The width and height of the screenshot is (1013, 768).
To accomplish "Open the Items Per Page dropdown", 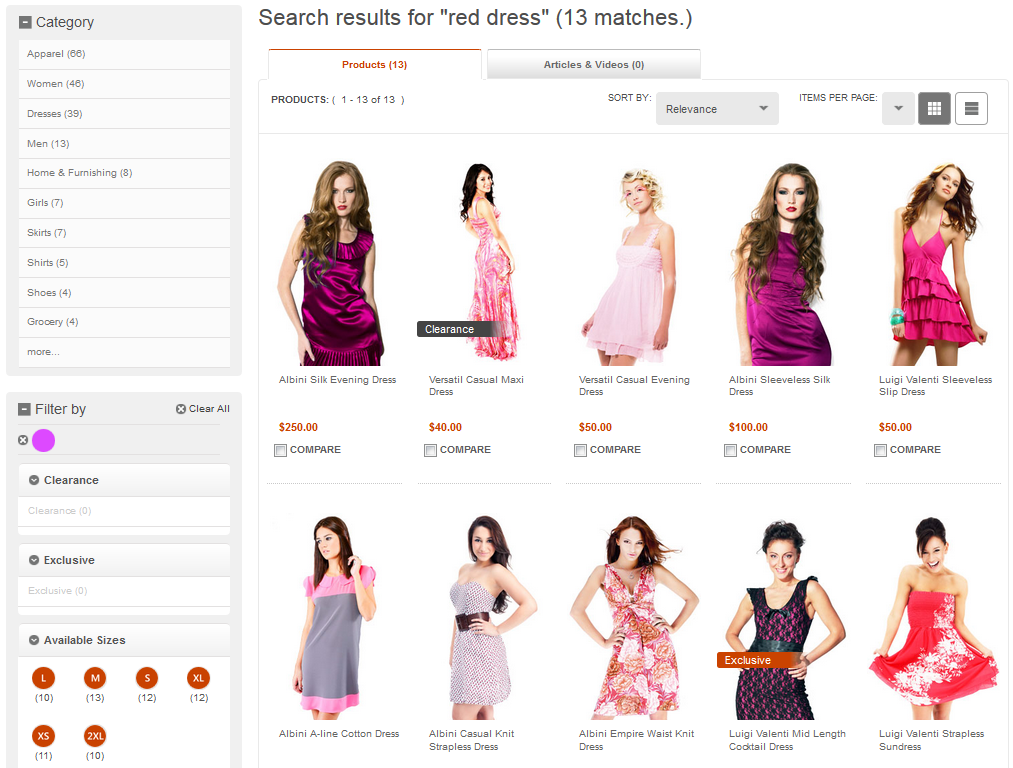I will [x=897, y=108].
